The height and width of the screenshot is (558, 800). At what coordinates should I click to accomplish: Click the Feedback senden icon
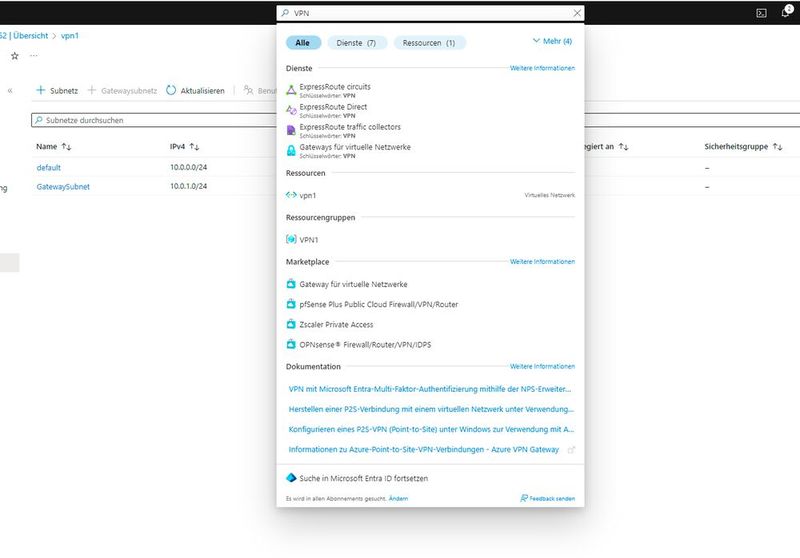pyautogui.click(x=523, y=498)
